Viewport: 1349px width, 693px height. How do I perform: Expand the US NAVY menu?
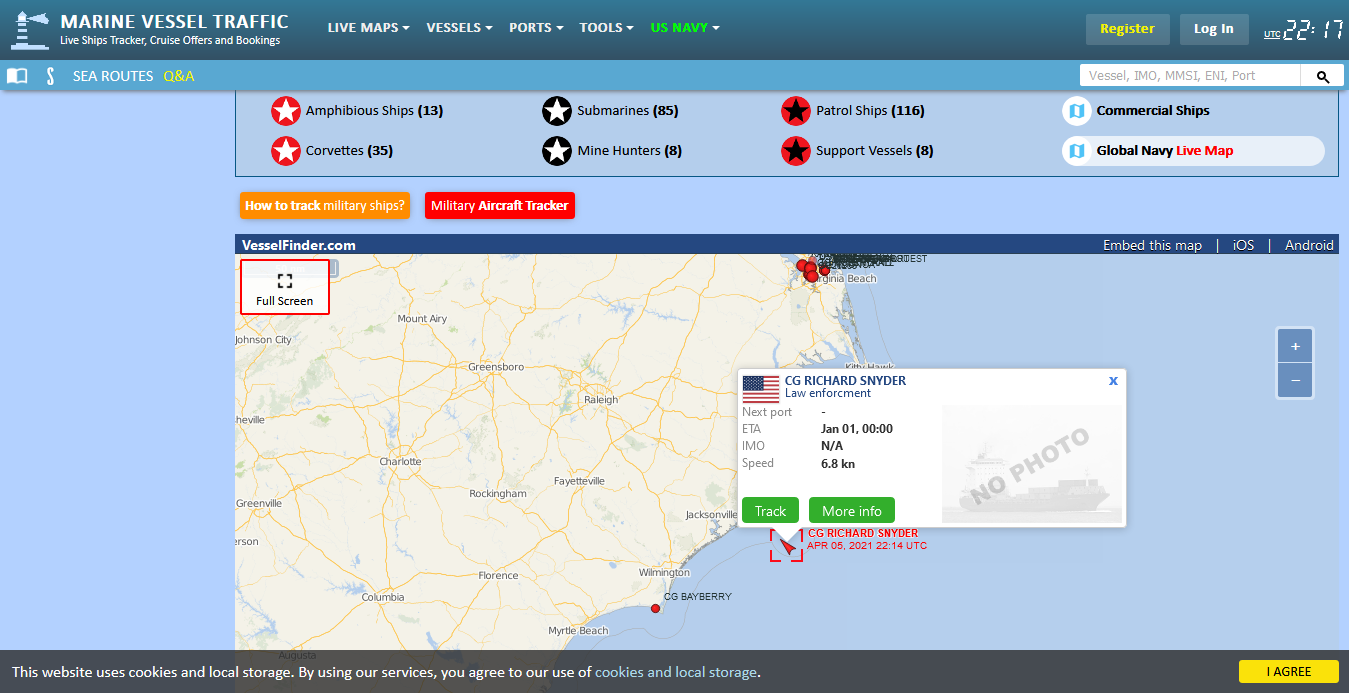(685, 28)
